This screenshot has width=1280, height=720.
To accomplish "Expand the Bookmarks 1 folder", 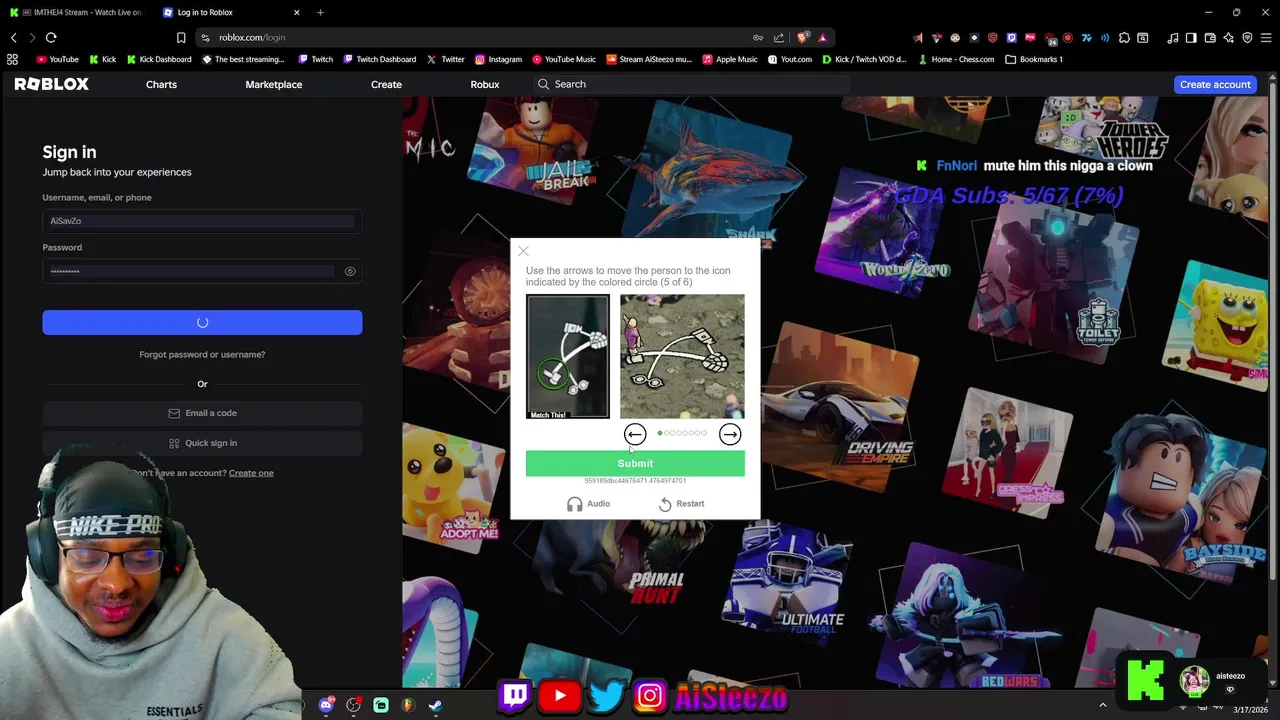I will (1034, 59).
